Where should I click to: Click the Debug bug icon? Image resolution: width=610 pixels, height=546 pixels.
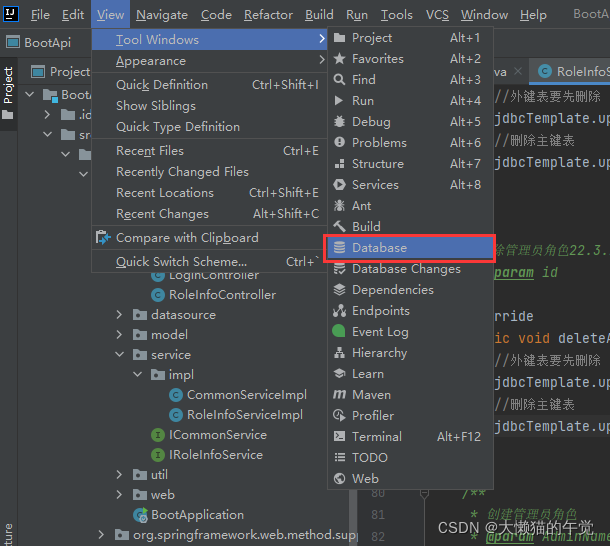click(339, 122)
